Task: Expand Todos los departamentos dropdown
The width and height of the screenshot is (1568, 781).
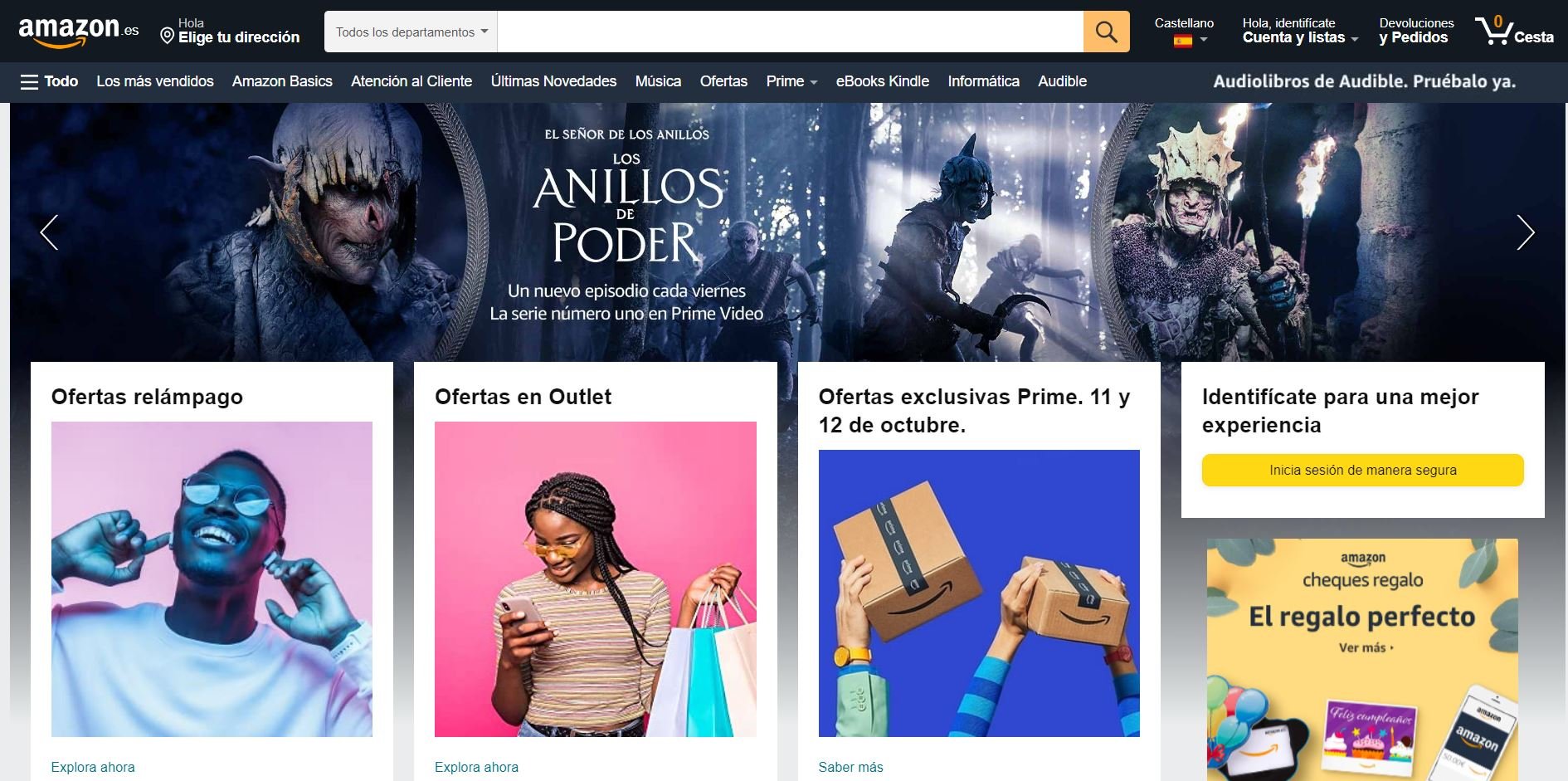Action: pyautogui.click(x=411, y=32)
